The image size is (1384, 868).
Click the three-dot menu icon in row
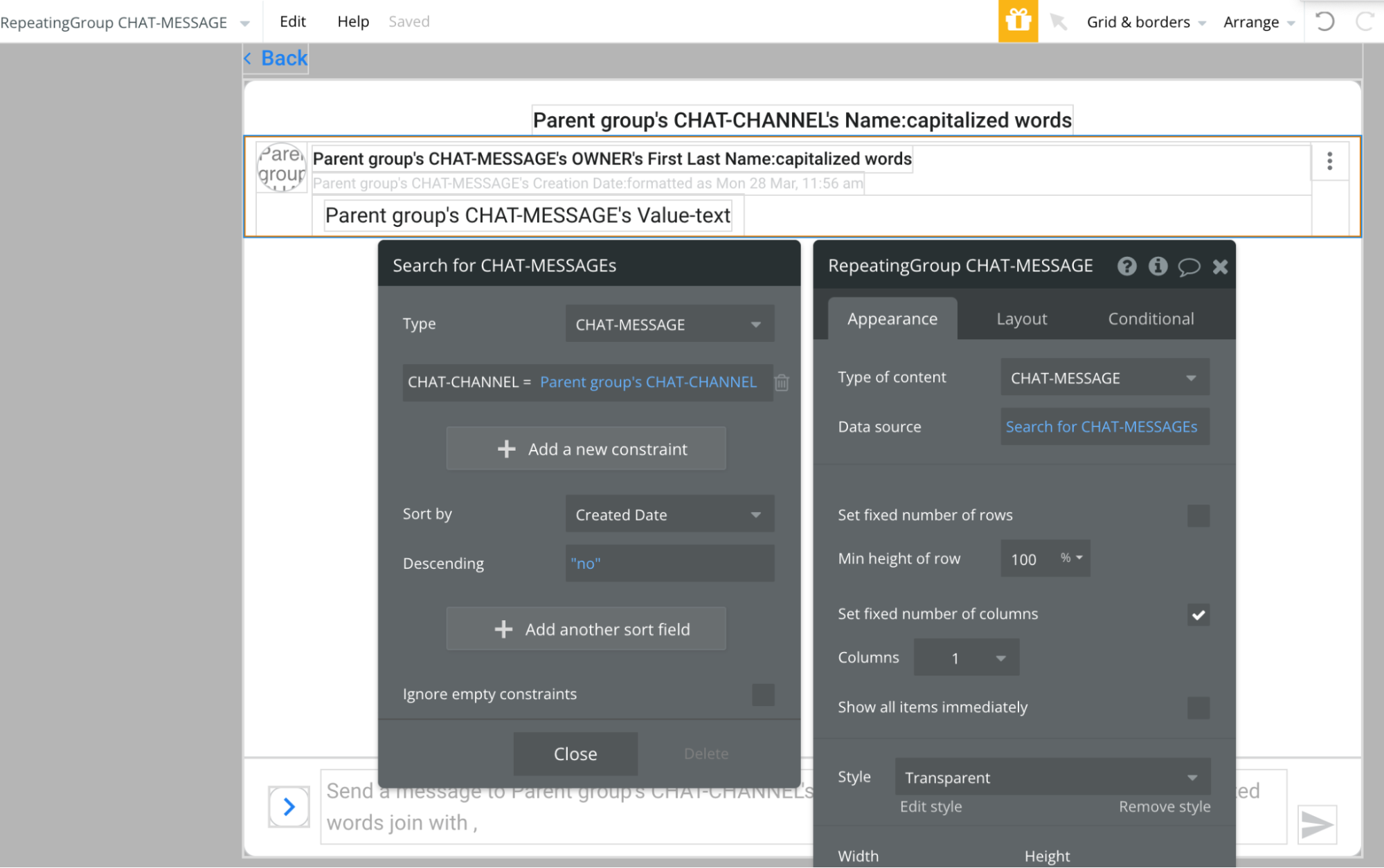pyautogui.click(x=1329, y=161)
